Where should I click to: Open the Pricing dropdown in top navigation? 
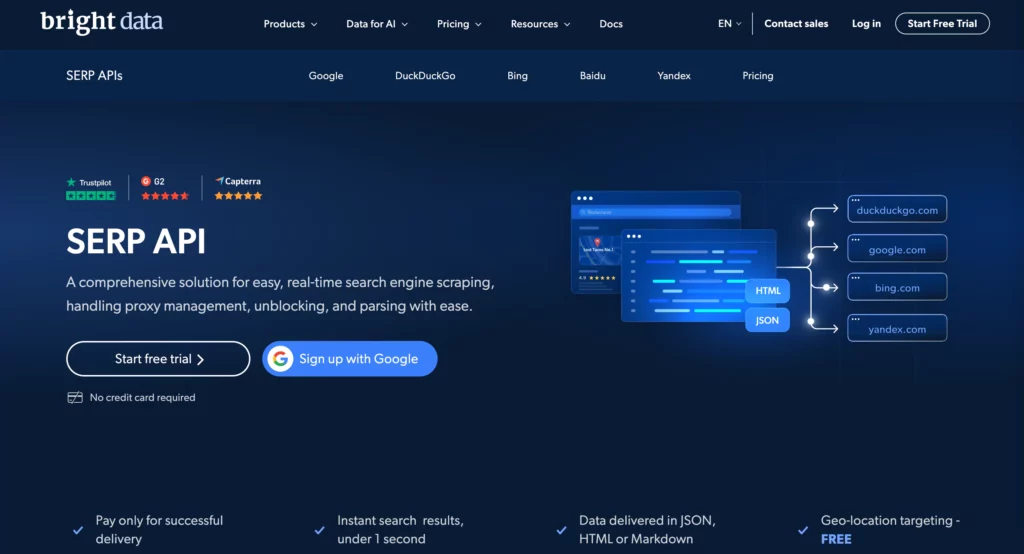pos(459,24)
